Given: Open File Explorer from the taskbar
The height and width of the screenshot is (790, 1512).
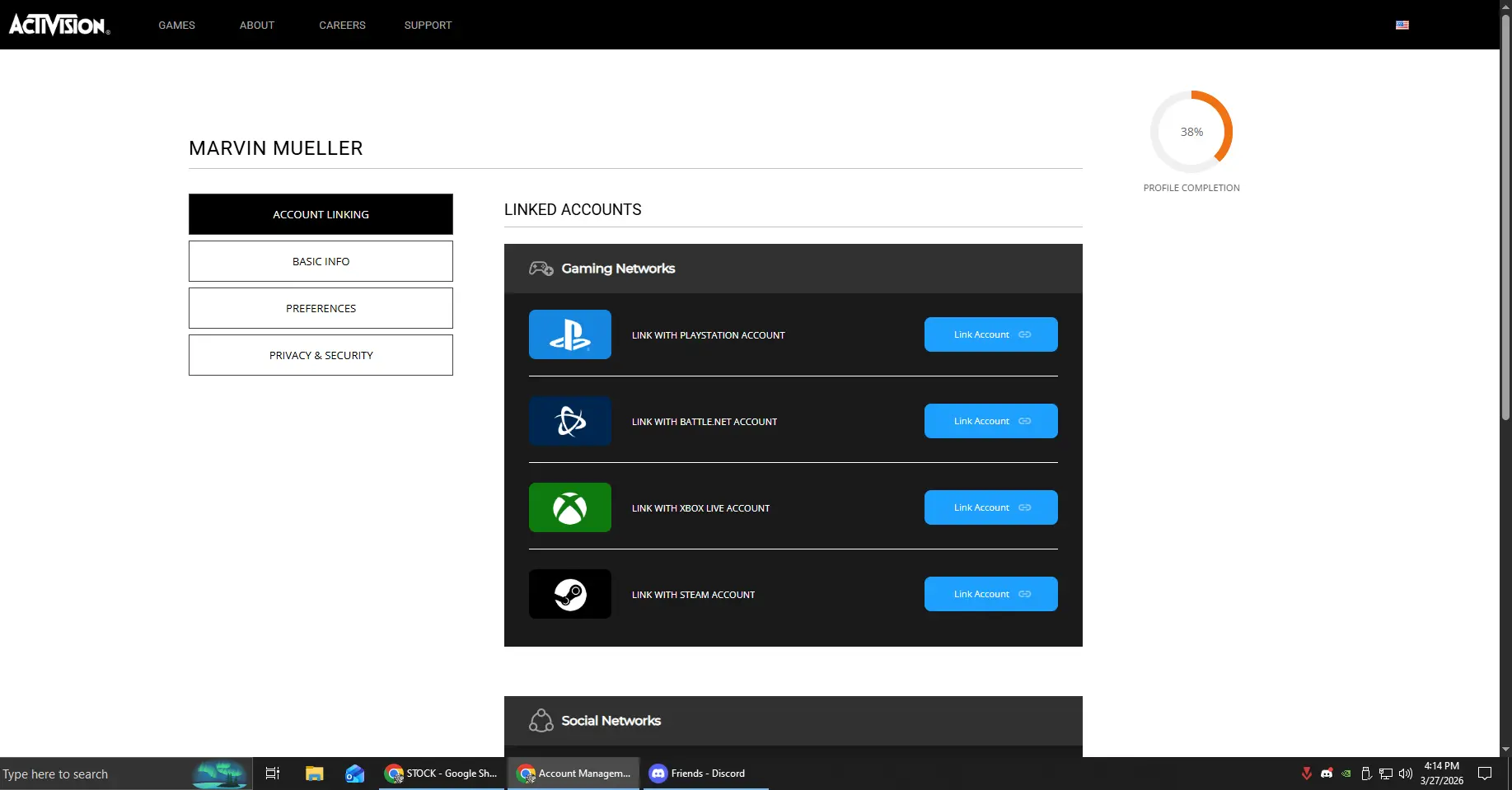Looking at the screenshot, I should tap(314, 774).
